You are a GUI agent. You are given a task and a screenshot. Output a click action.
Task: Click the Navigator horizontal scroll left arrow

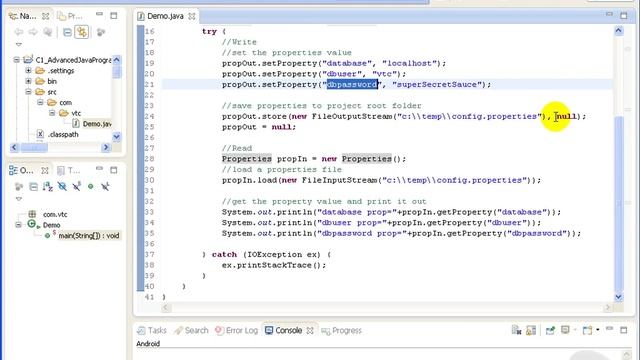pos(14,147)
